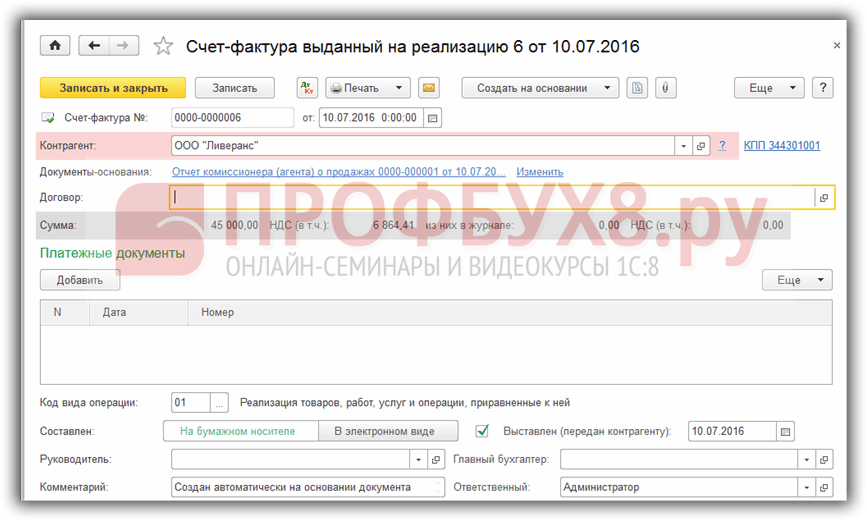The height and width of the screenshot is (521, 867).
Task: Select На бумажном носителе option
Action: pyautogui.click(x=241, y=431)
